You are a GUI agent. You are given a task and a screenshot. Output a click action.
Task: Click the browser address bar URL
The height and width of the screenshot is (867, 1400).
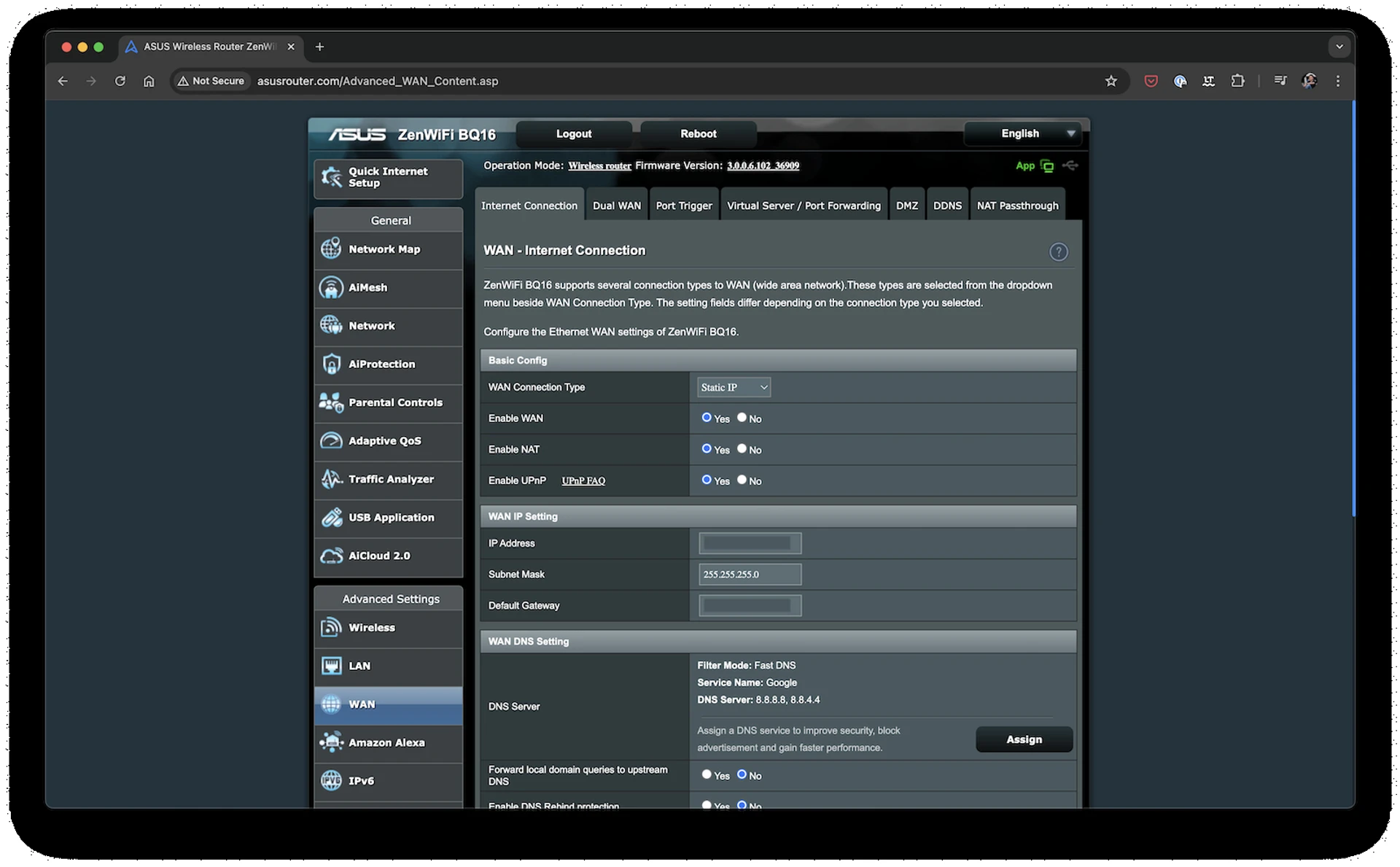point(378,81)
